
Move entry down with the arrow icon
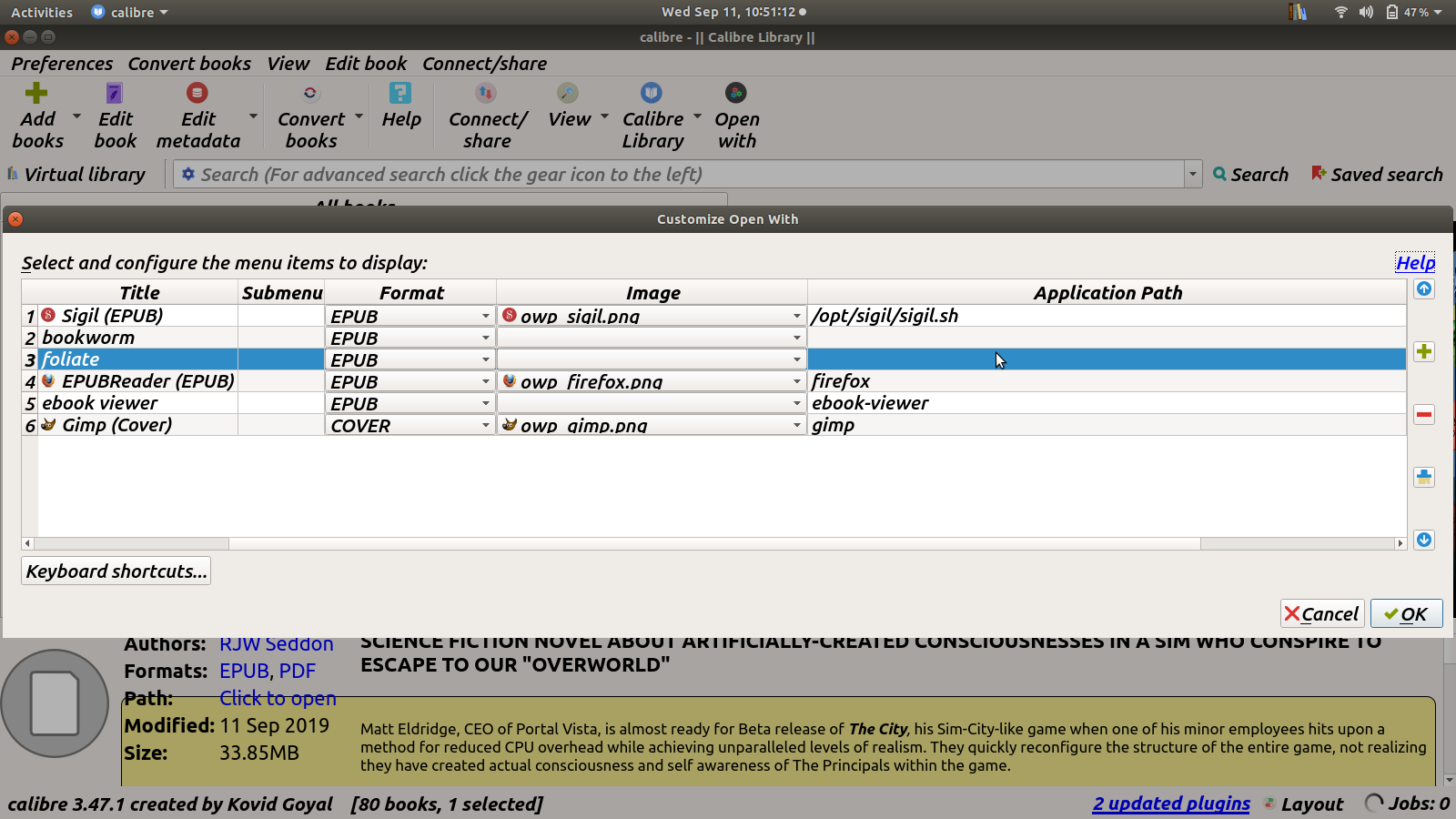(x=1424, y=540)
